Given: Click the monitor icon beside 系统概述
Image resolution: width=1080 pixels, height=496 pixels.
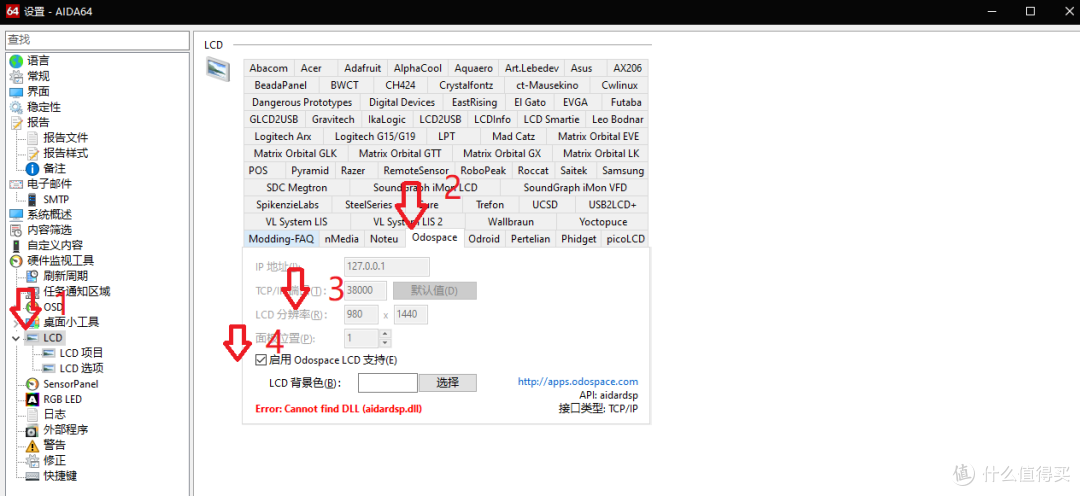Looking at the screenshot, I should (x=16, y=214).
